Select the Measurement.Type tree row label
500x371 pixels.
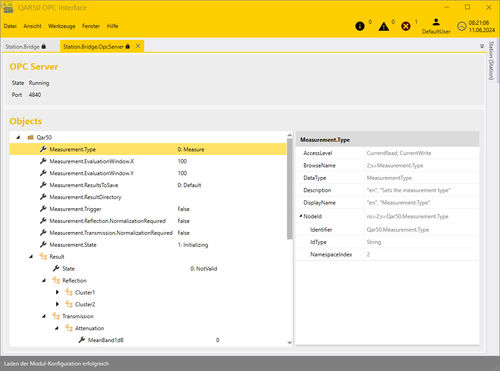(73, 149)
